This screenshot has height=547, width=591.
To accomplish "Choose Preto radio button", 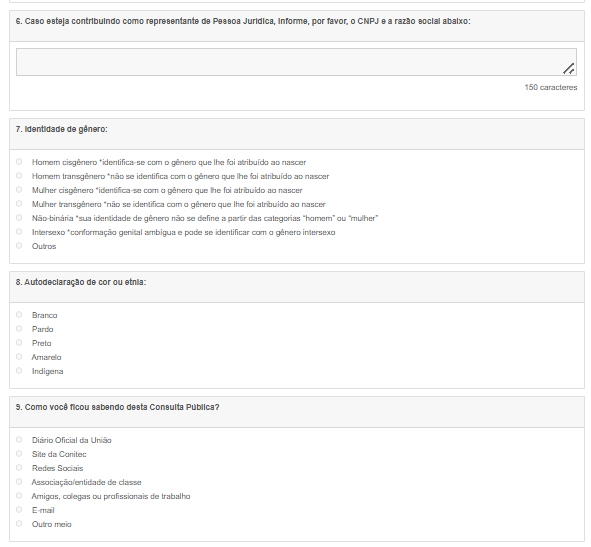I will point(19,343).
